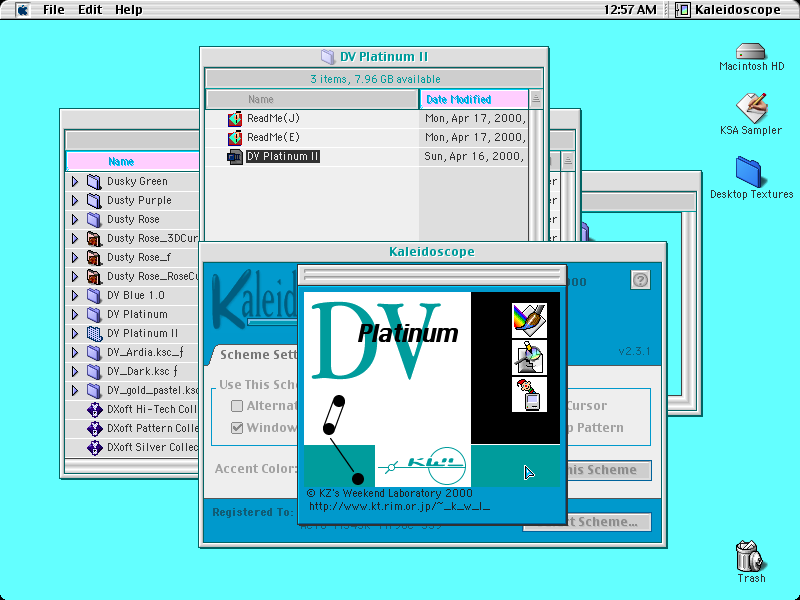Expand the Dusty Rose_3DCur folder
The image size is (800, 600).
tap(75, 238)
